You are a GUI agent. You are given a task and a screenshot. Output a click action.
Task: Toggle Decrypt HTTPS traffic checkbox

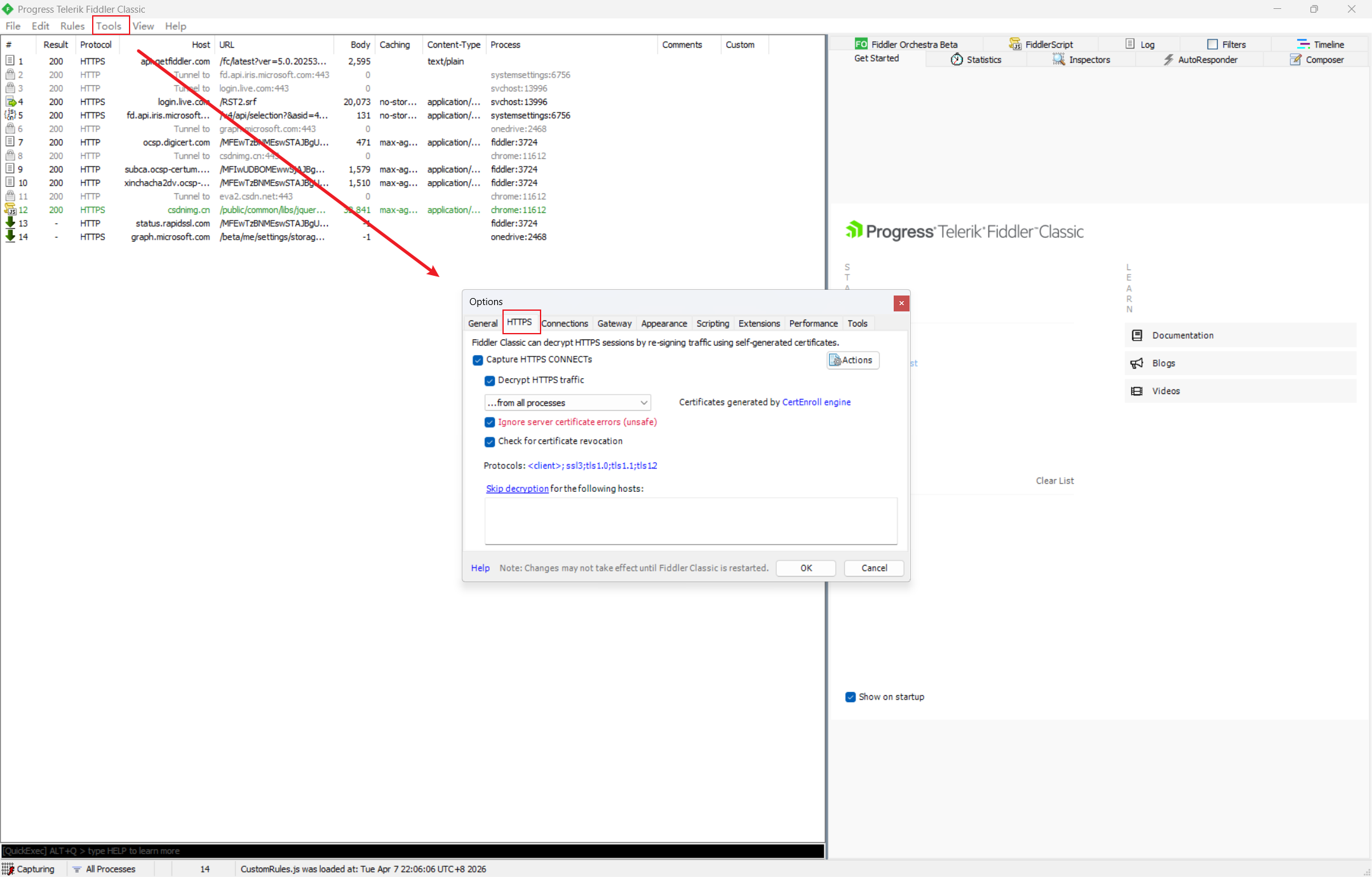click(490, 381)
